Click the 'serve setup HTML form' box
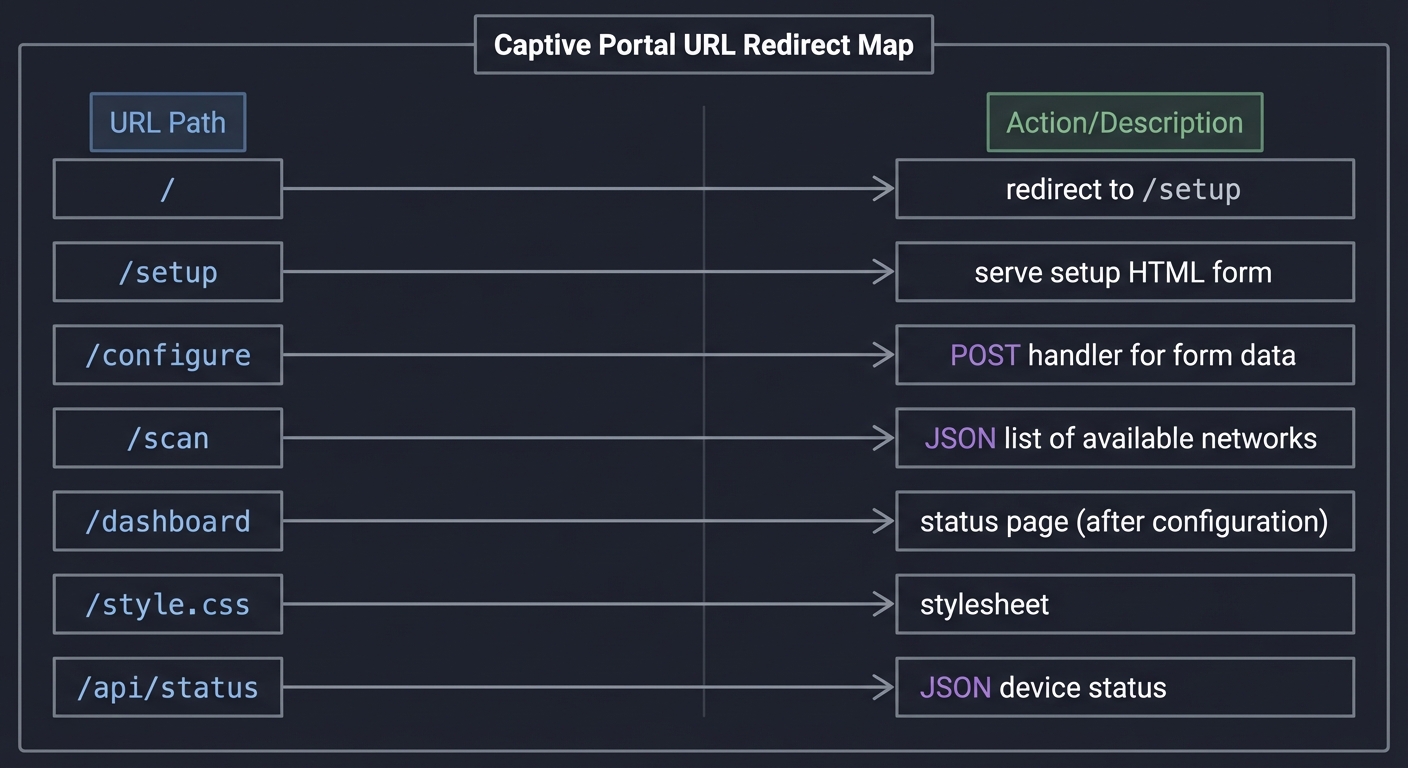This screenshot has height=768, width=1408. (1124, 271)
